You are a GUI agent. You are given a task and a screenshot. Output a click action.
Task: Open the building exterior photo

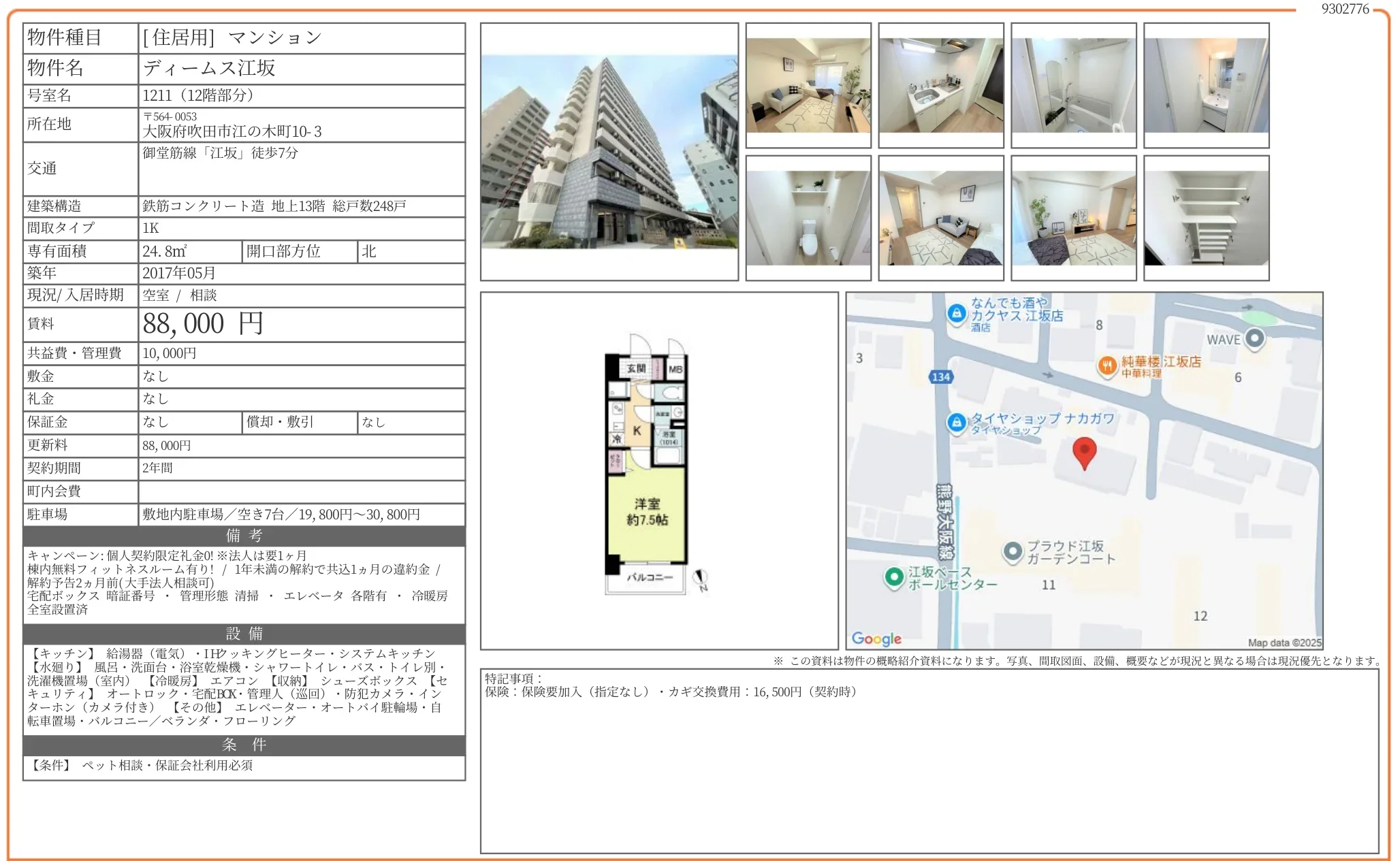point(609,152)
